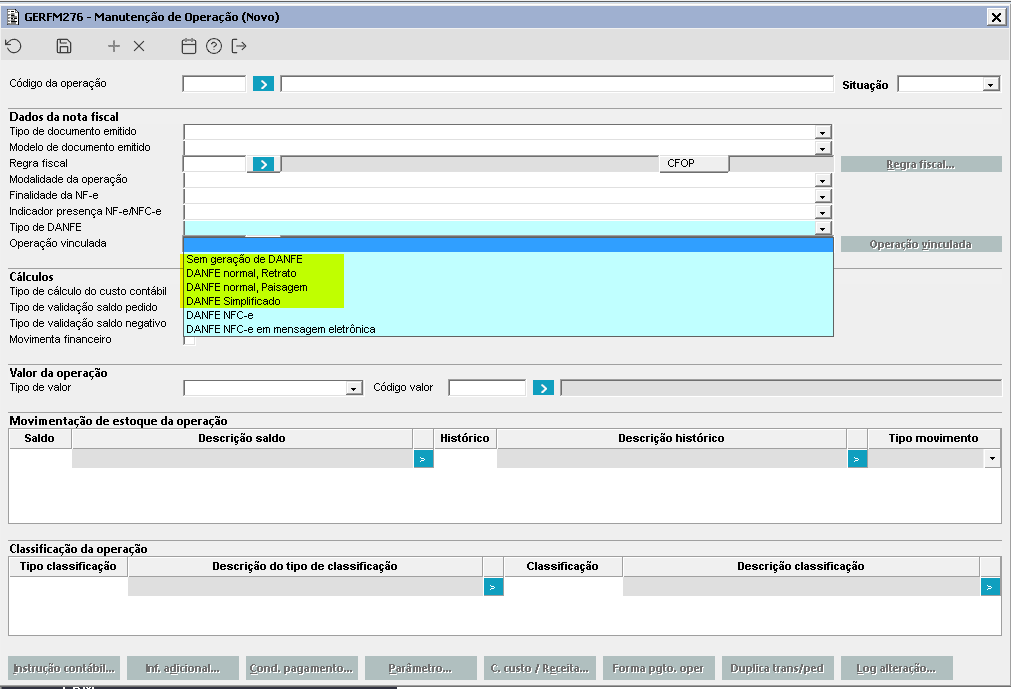Click the empty Saldo cell in first row
Image resolution: width=1011 pixels, height=689 pixels.
pos(40,459)
